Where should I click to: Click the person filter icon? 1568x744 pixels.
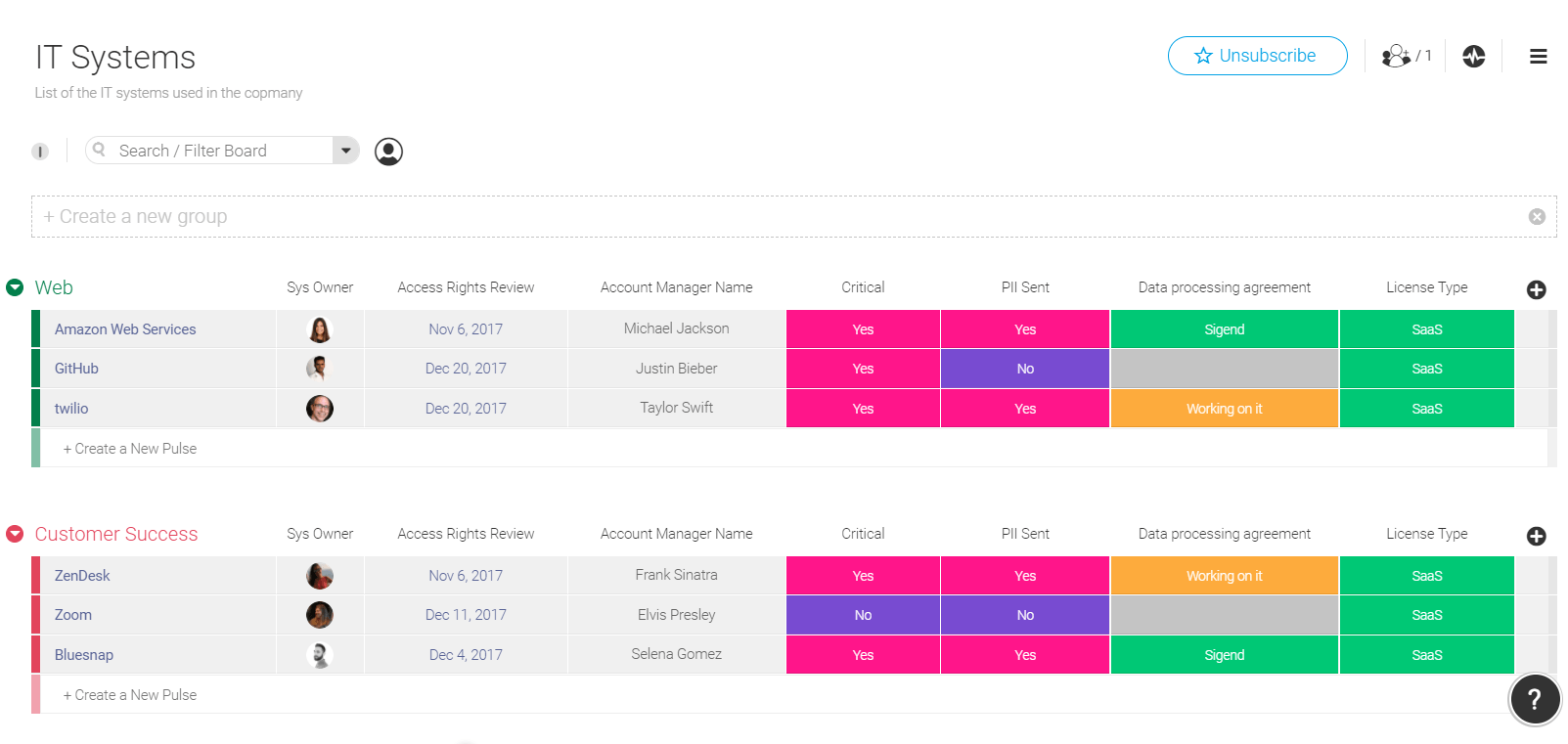pos(388,152)
